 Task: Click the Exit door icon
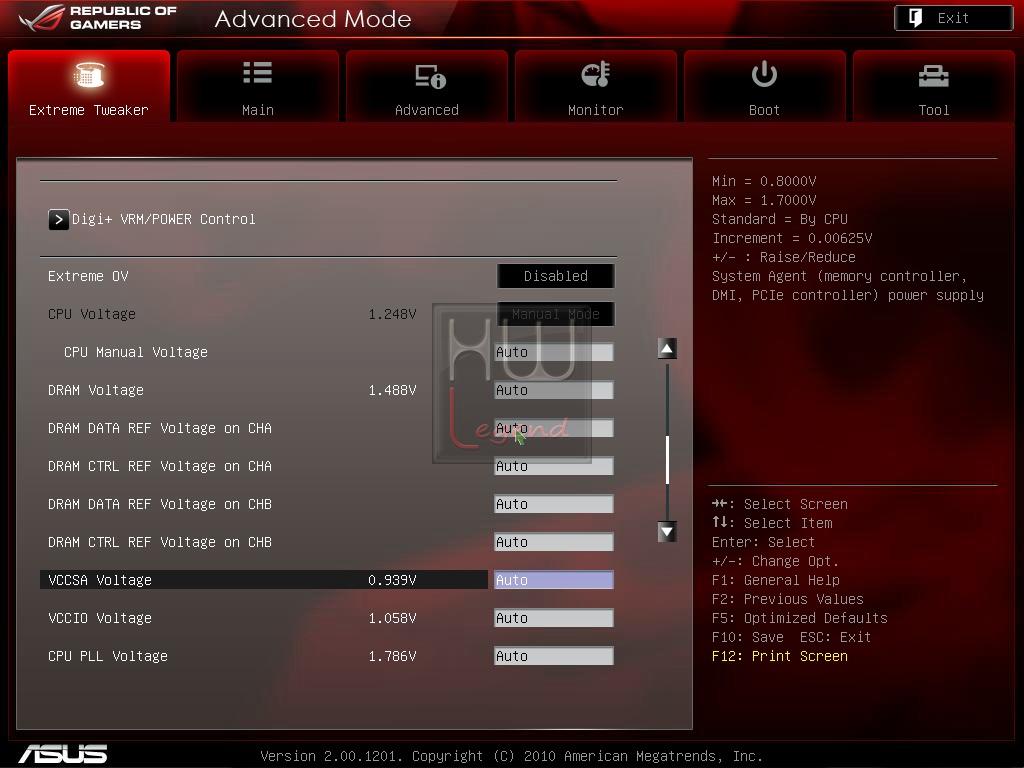(x=916, y=18)
